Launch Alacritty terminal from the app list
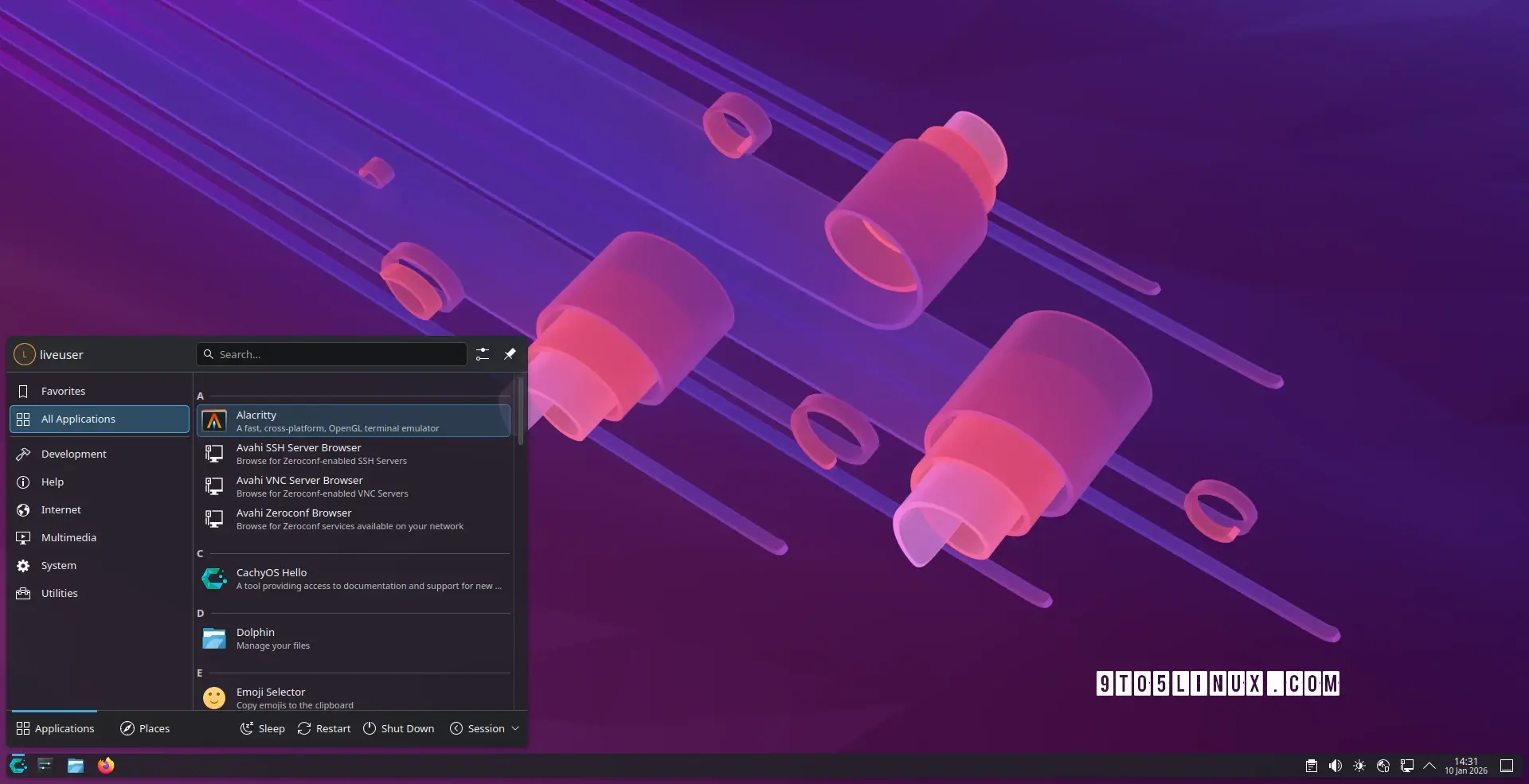 click(353, 421)
